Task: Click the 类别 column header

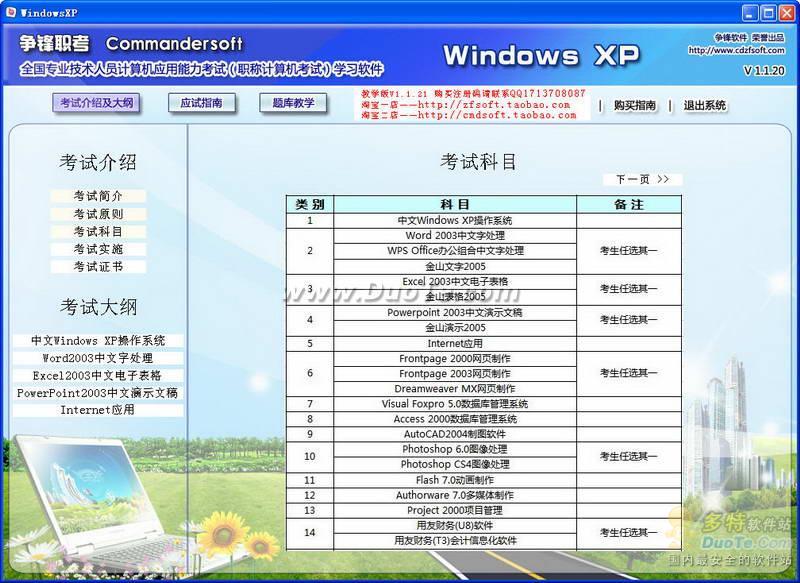Action: click(310, 205)
